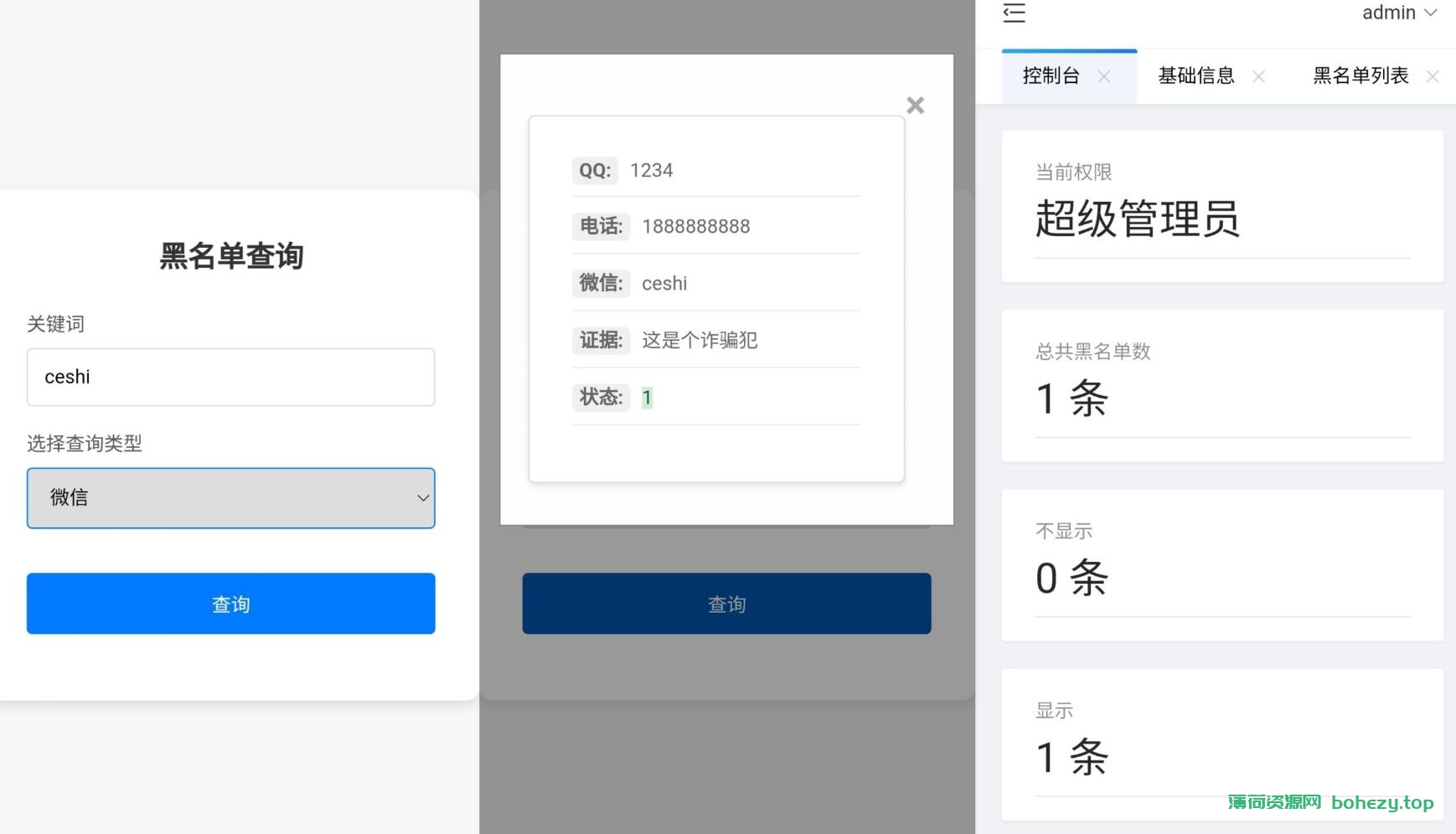Close the 基础信息 tab
1456x834 pixels.
click(1258, 77)
